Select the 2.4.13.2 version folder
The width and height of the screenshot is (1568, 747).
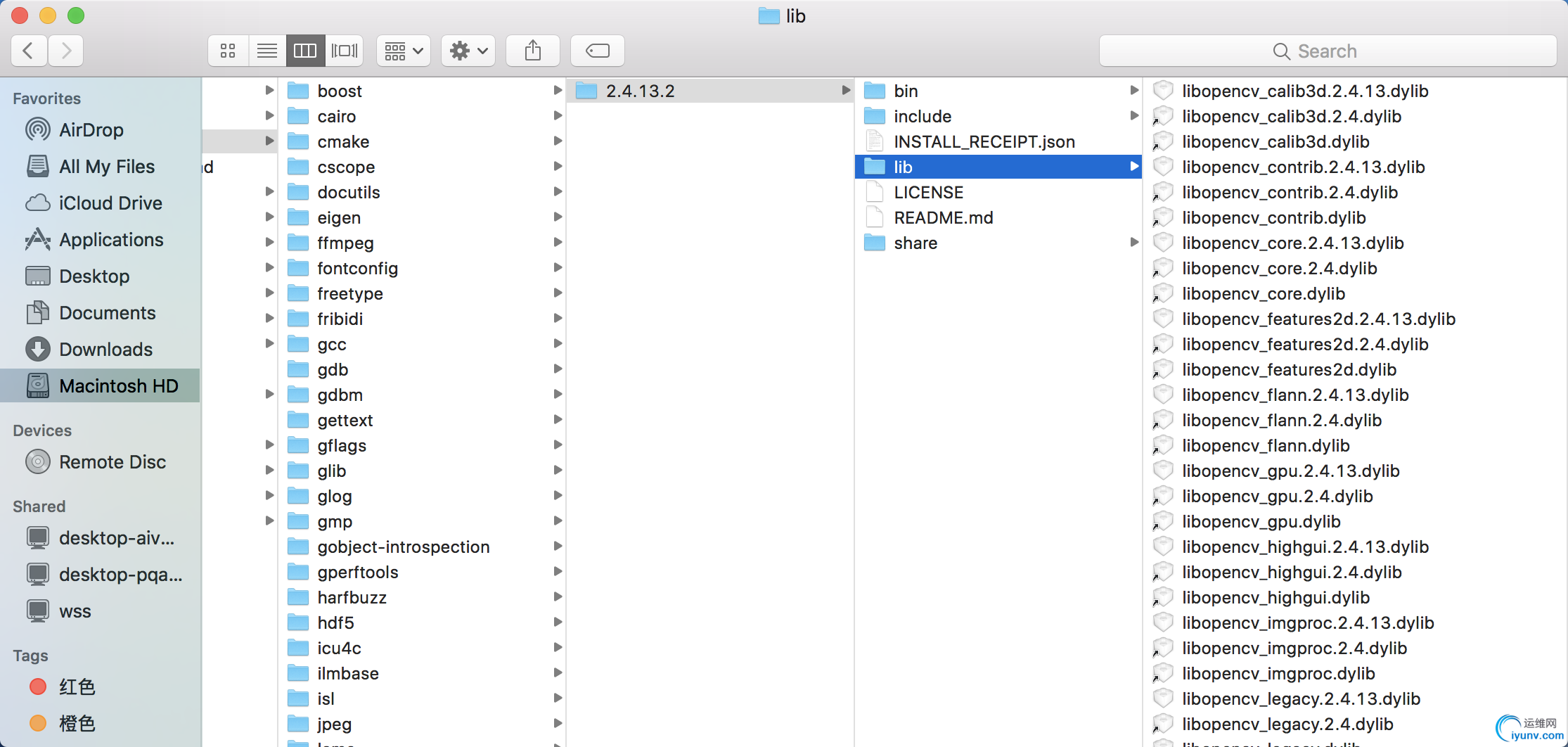pyautogui.click(x=710, y=91)
